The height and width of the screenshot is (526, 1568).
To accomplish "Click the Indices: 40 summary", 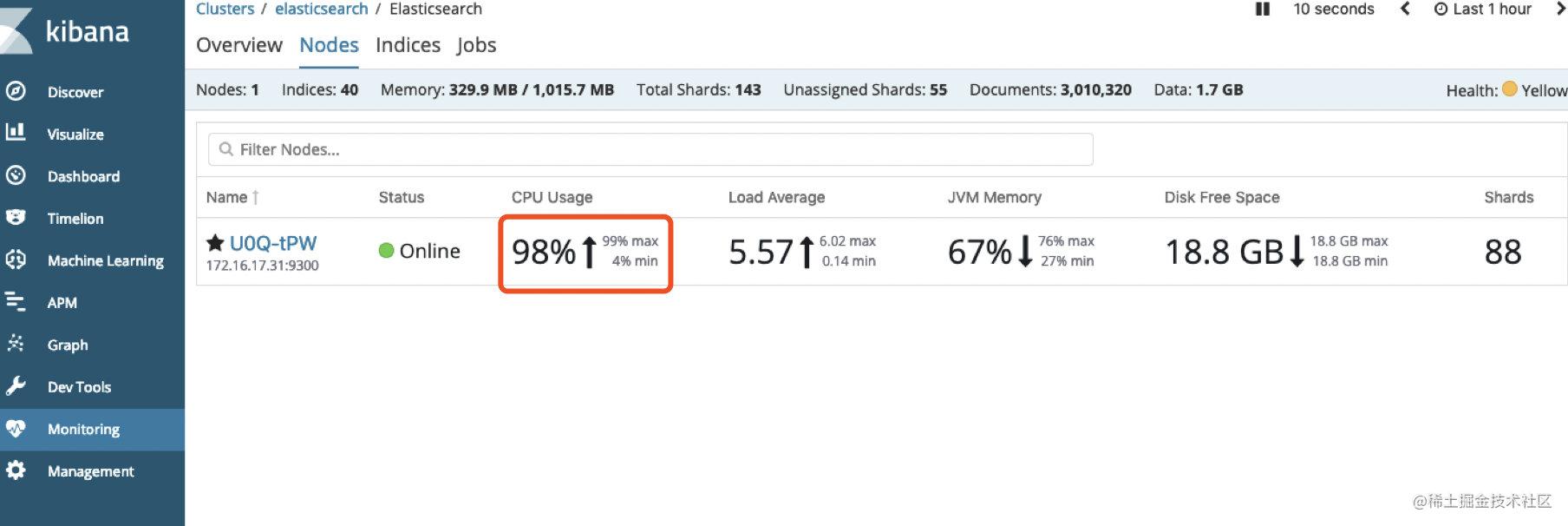I will coord(320,90).
